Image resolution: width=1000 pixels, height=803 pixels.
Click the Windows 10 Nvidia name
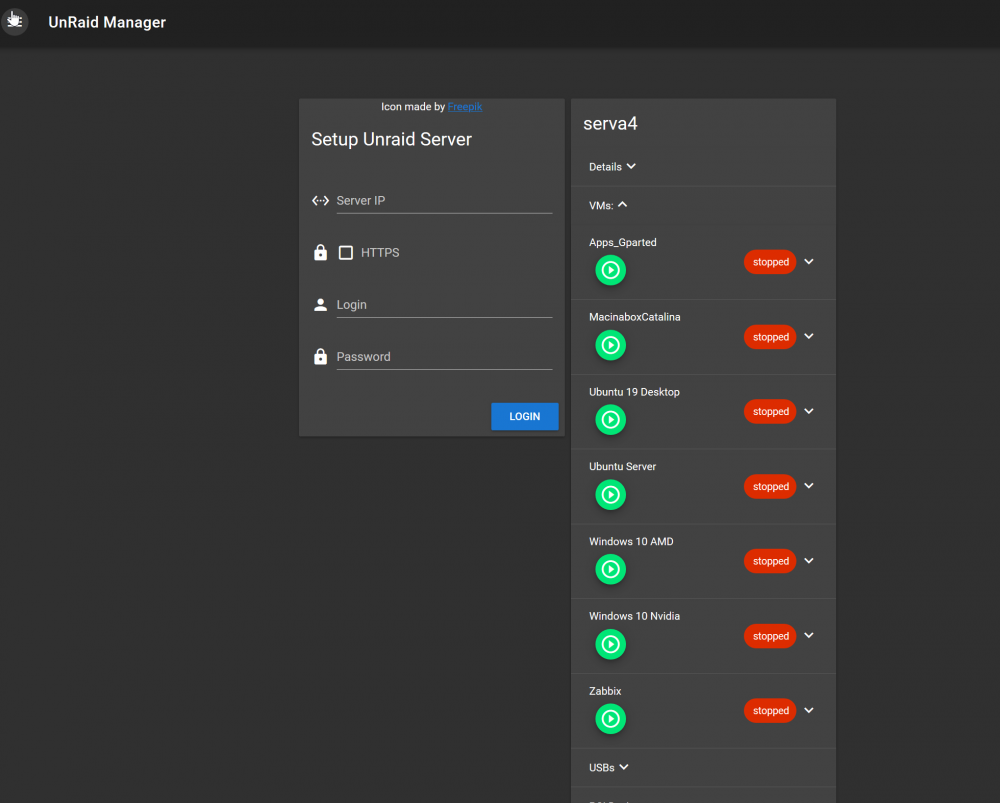(x=634, y=616)
